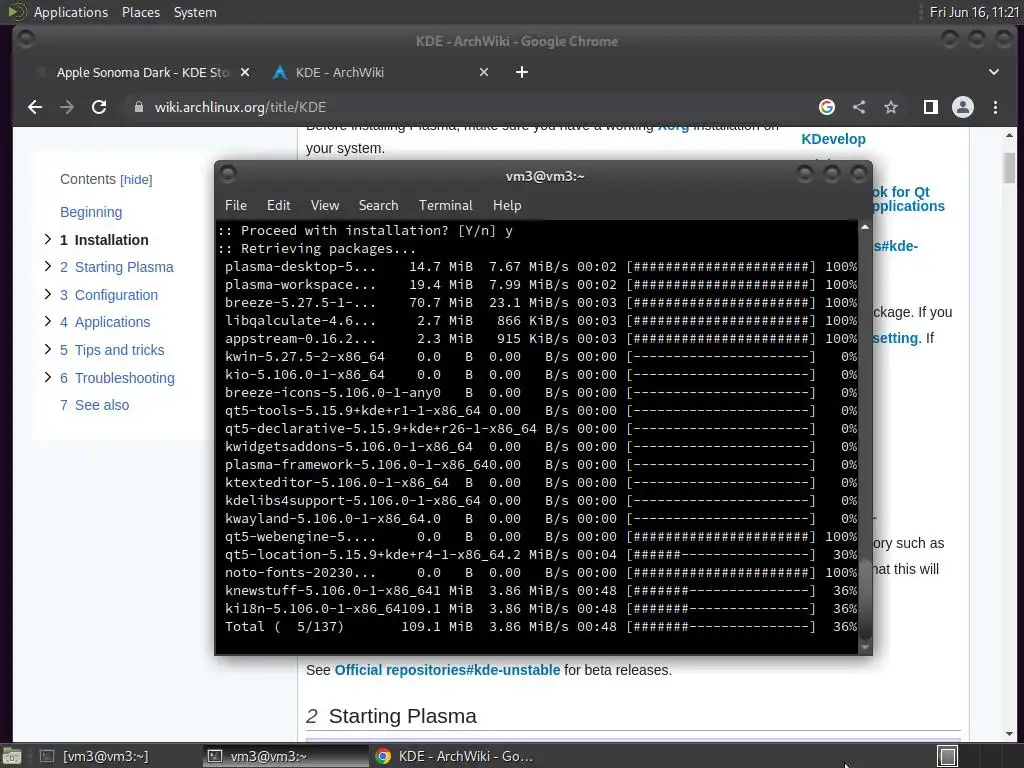This screenshot has width=1024, height=768.
Task: Click terminal window menu button on titlebar
Action: coord(228,174)
